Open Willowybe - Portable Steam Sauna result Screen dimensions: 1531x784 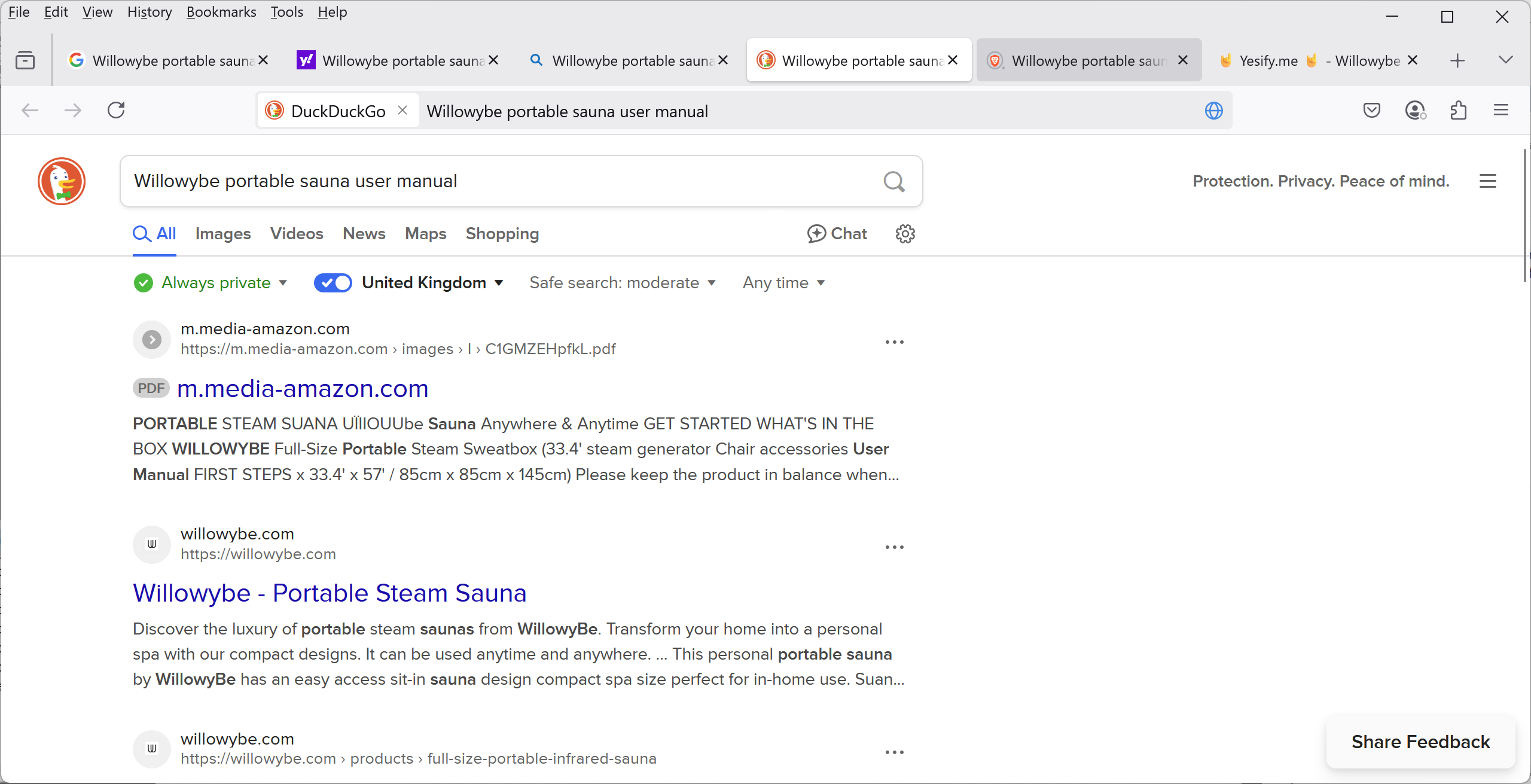330,593
